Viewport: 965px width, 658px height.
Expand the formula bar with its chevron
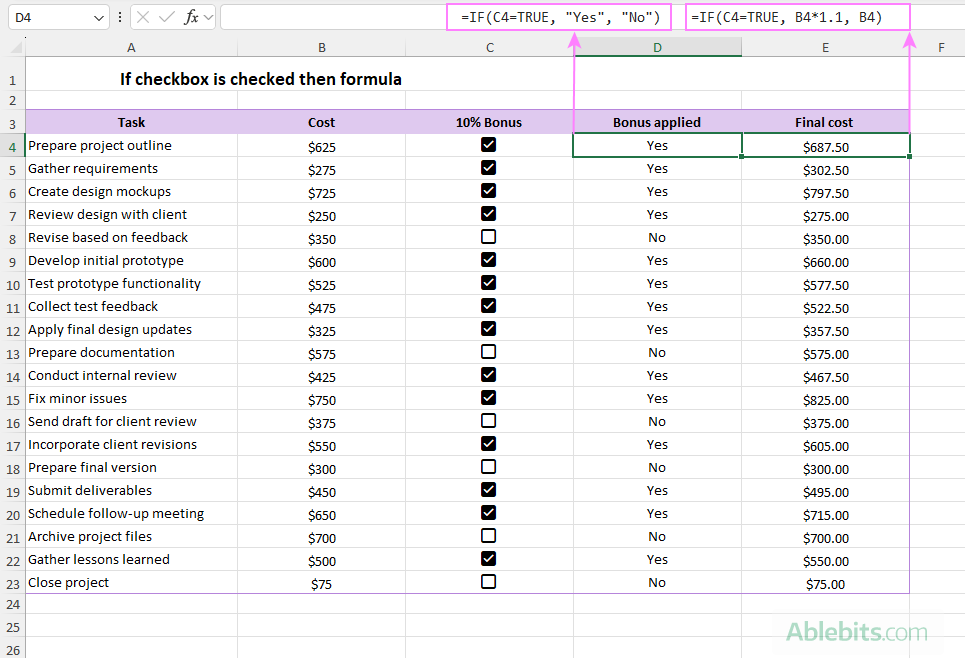[x=207, y=16]
